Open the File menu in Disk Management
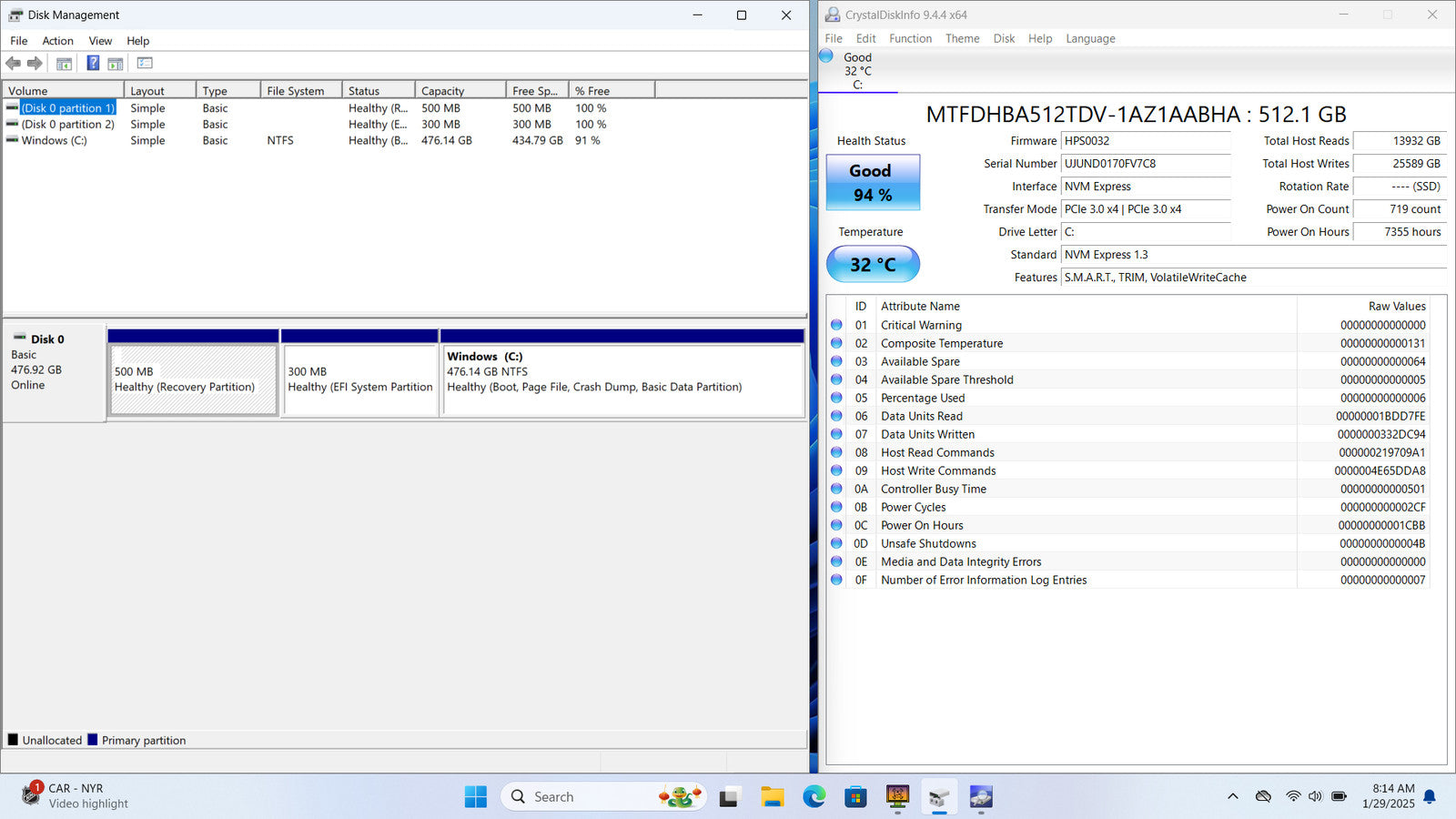 click(x=19, y=41)
